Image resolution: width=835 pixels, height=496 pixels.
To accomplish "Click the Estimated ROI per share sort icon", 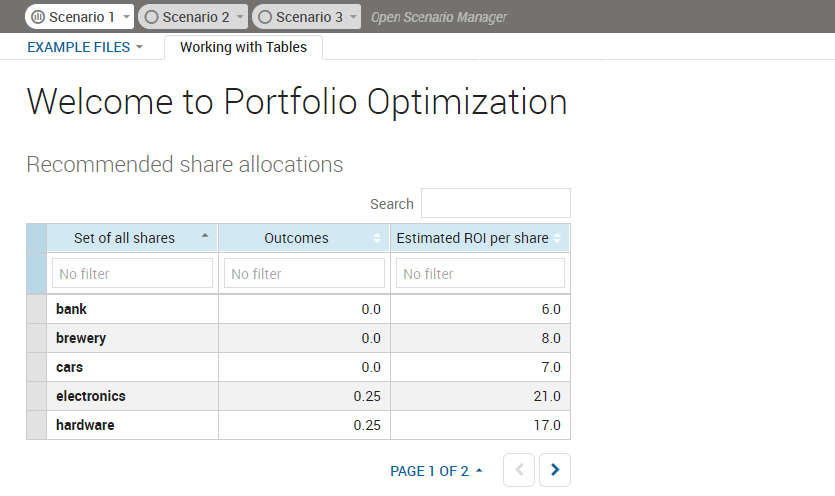I will click(x=558, y=238).
